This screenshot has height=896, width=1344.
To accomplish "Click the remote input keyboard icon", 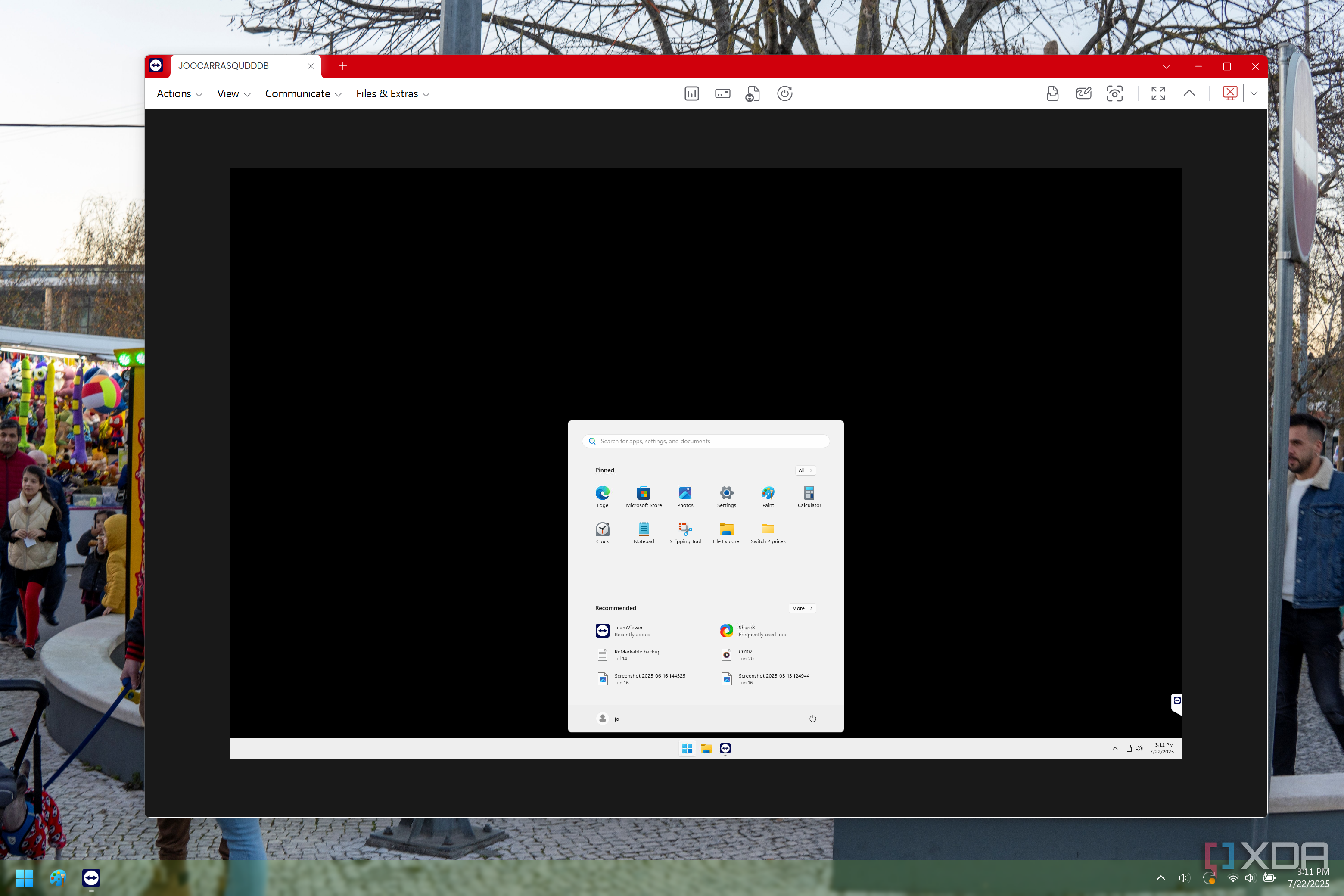I will pos(723,94).
